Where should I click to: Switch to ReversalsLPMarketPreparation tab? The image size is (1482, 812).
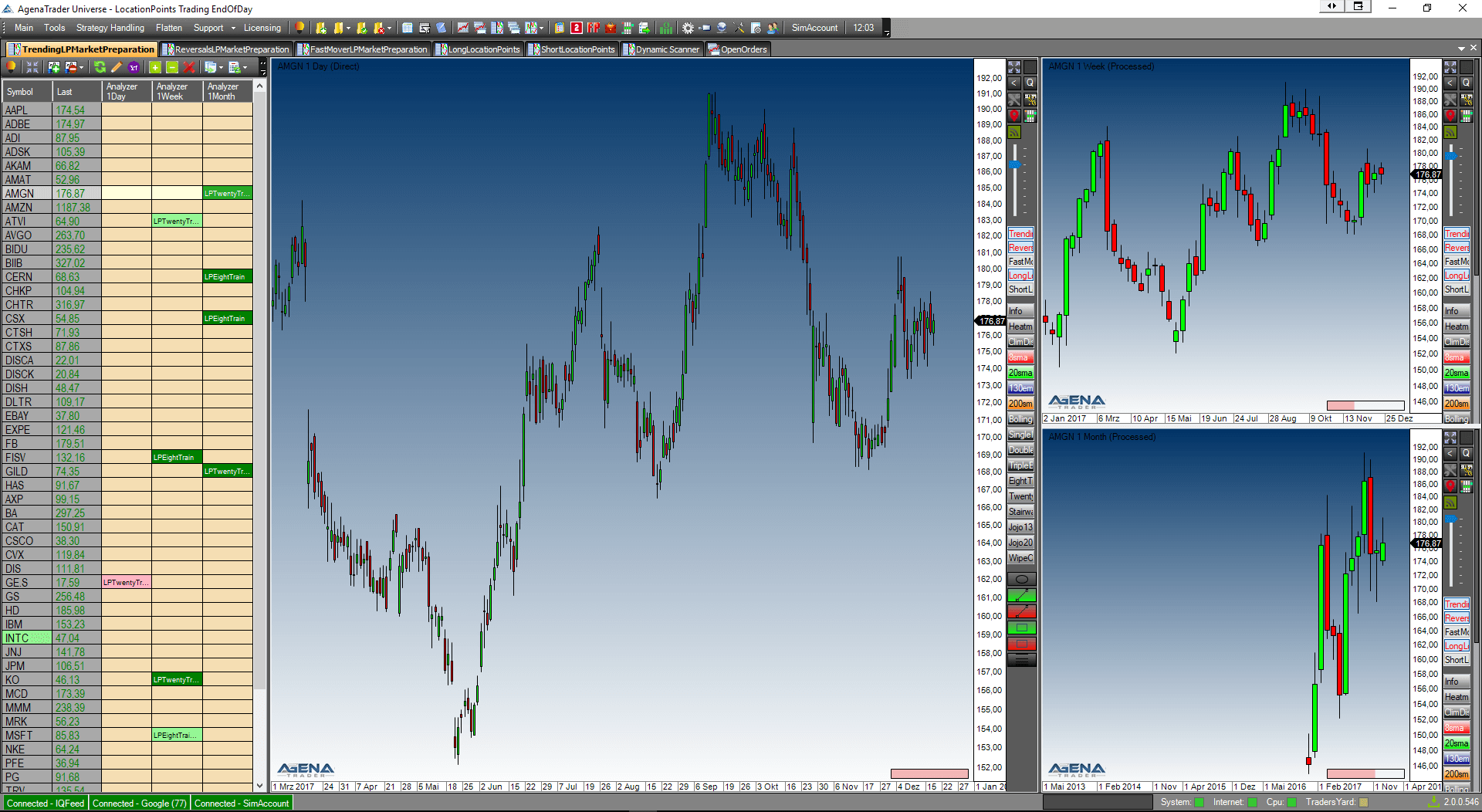point(226,49)
